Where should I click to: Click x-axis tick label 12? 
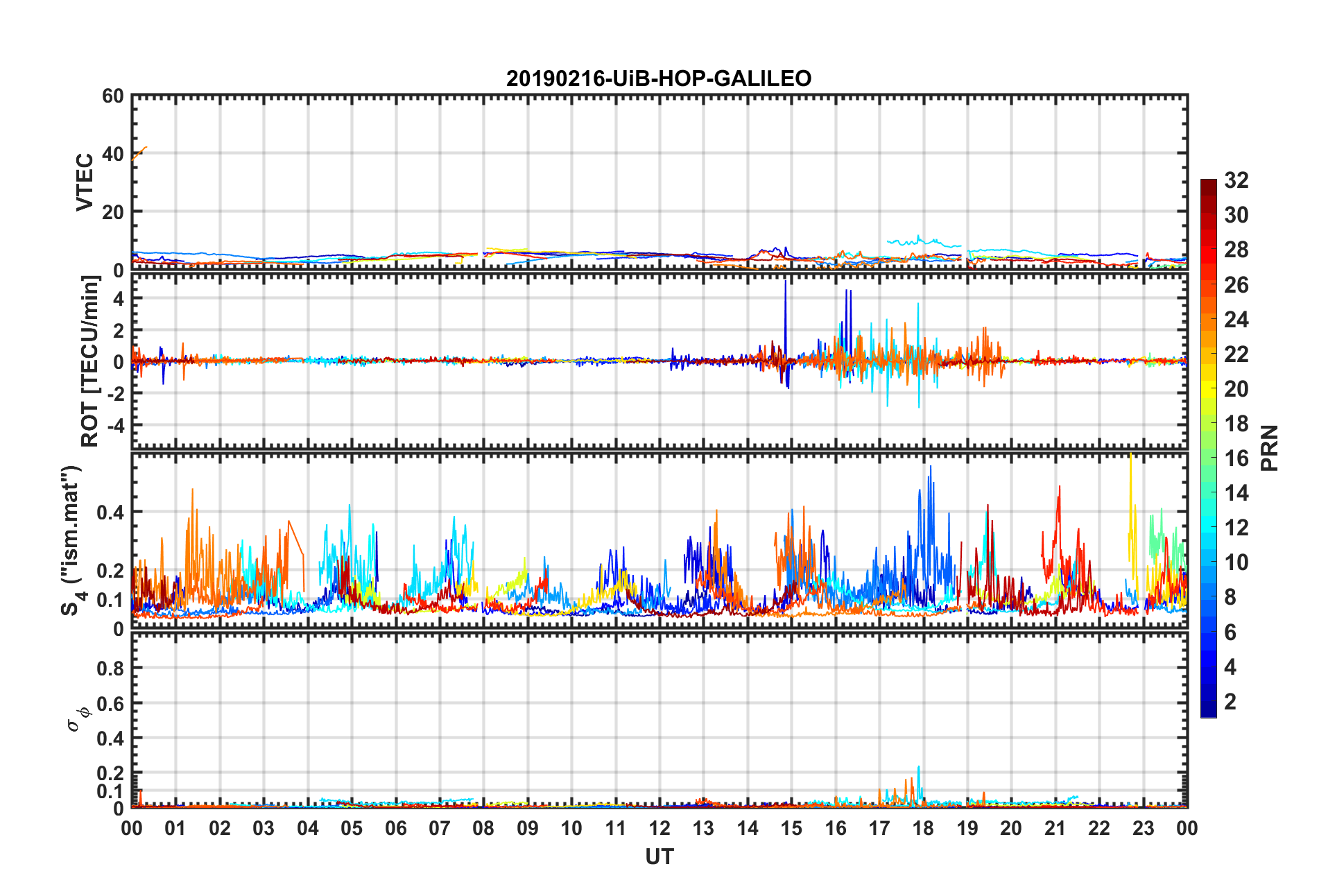coord(659,828)
